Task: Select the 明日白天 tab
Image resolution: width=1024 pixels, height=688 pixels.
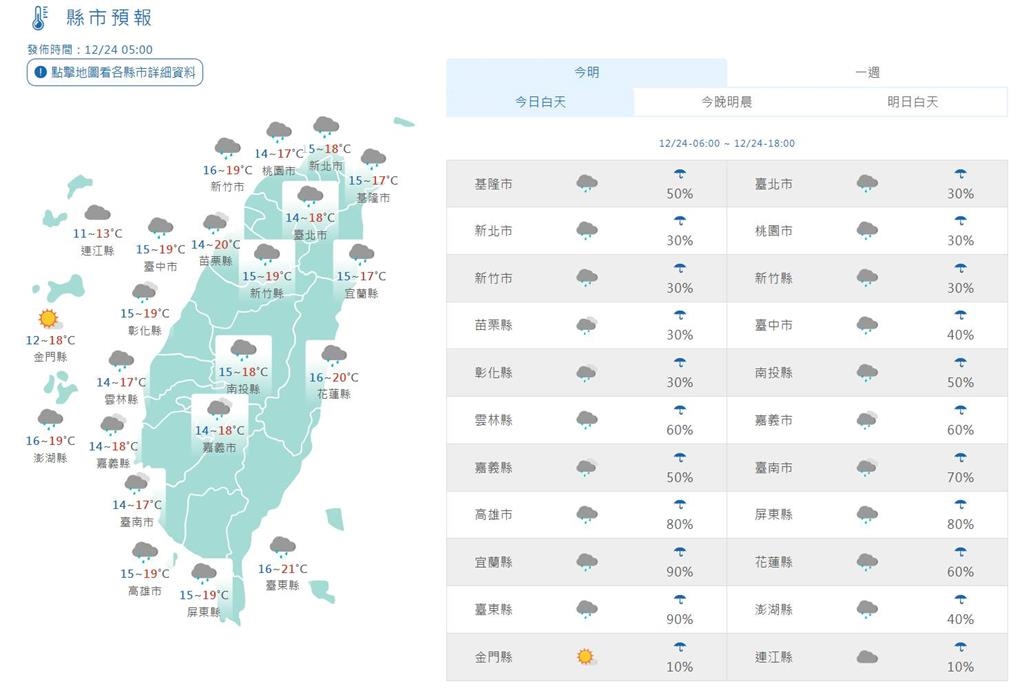Action: [913, 101]
